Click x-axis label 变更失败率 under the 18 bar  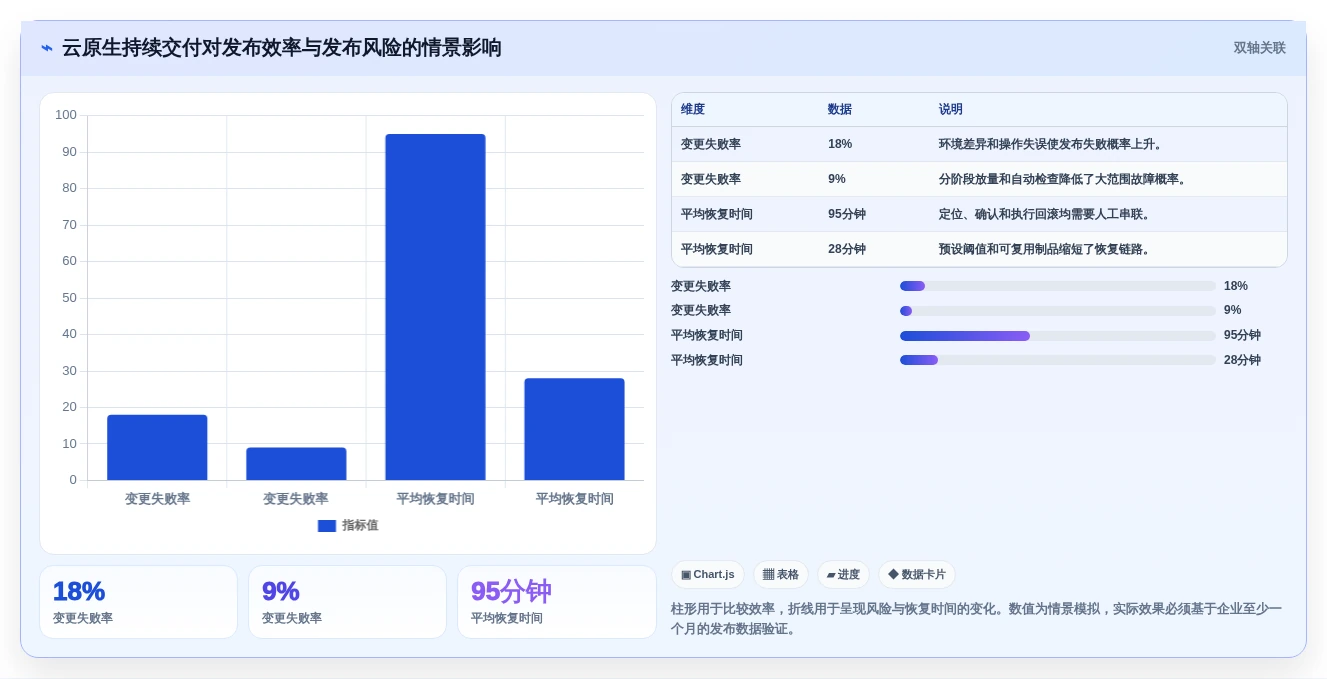pos(157,499)
